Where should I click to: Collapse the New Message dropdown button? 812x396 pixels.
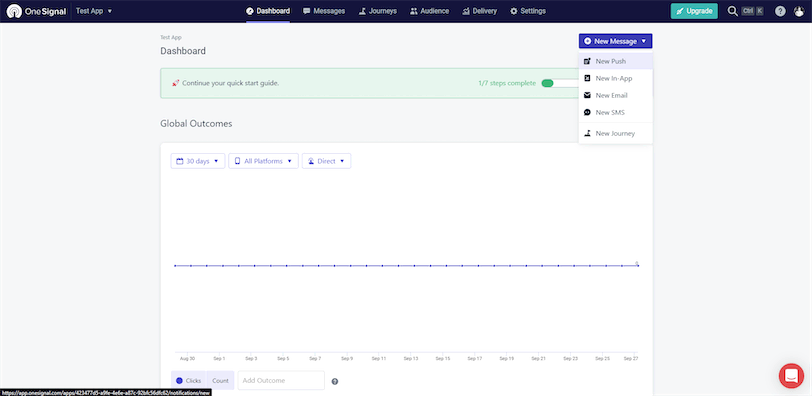615,41
